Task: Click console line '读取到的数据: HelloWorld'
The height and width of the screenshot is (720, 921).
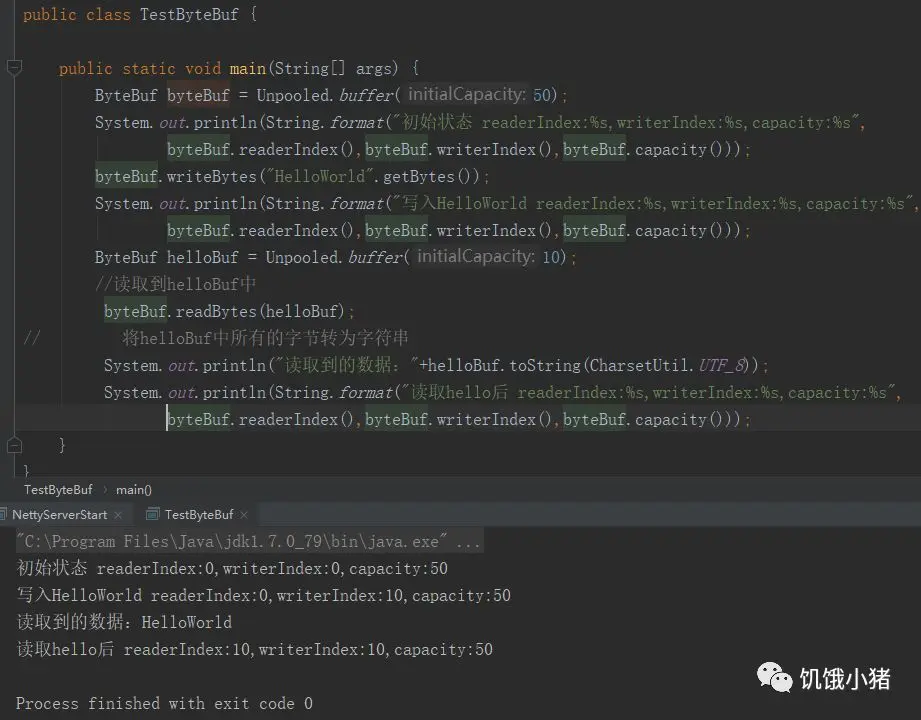Action: tap(125, 622)
